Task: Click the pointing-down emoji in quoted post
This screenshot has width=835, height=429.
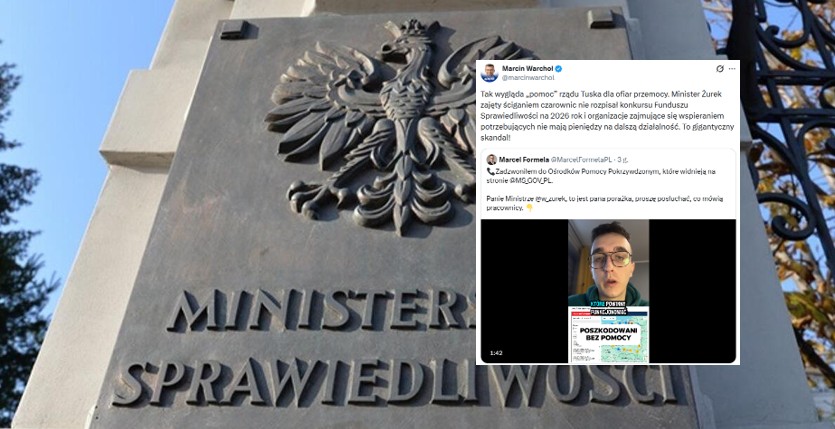Action: click(x=529, y=208)
